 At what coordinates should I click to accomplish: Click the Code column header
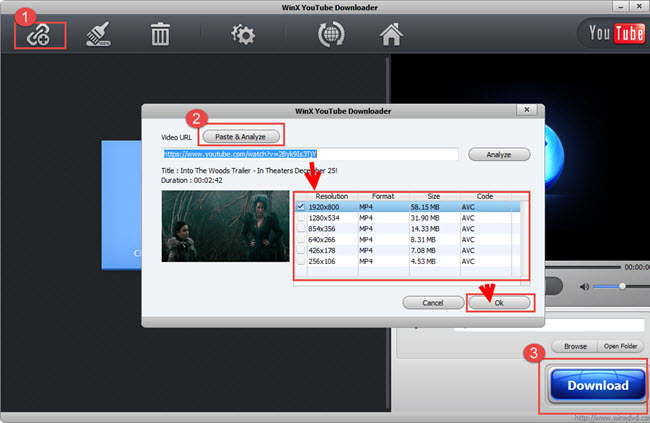485,196
